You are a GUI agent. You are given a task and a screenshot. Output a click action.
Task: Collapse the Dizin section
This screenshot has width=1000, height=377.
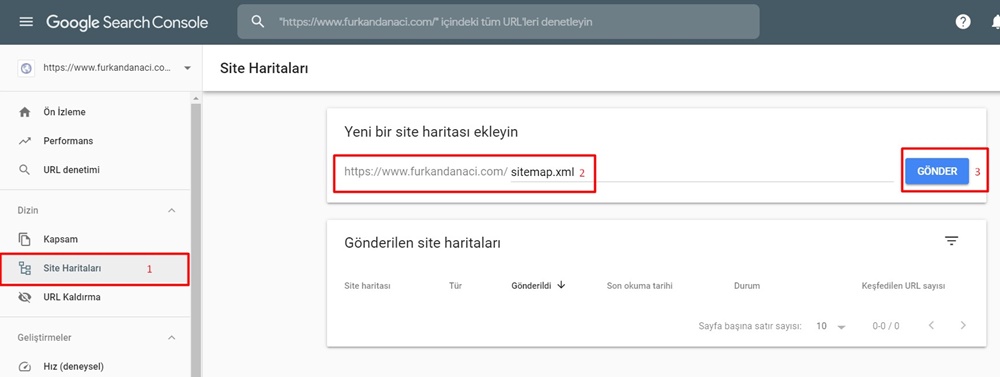coord(171,211)
